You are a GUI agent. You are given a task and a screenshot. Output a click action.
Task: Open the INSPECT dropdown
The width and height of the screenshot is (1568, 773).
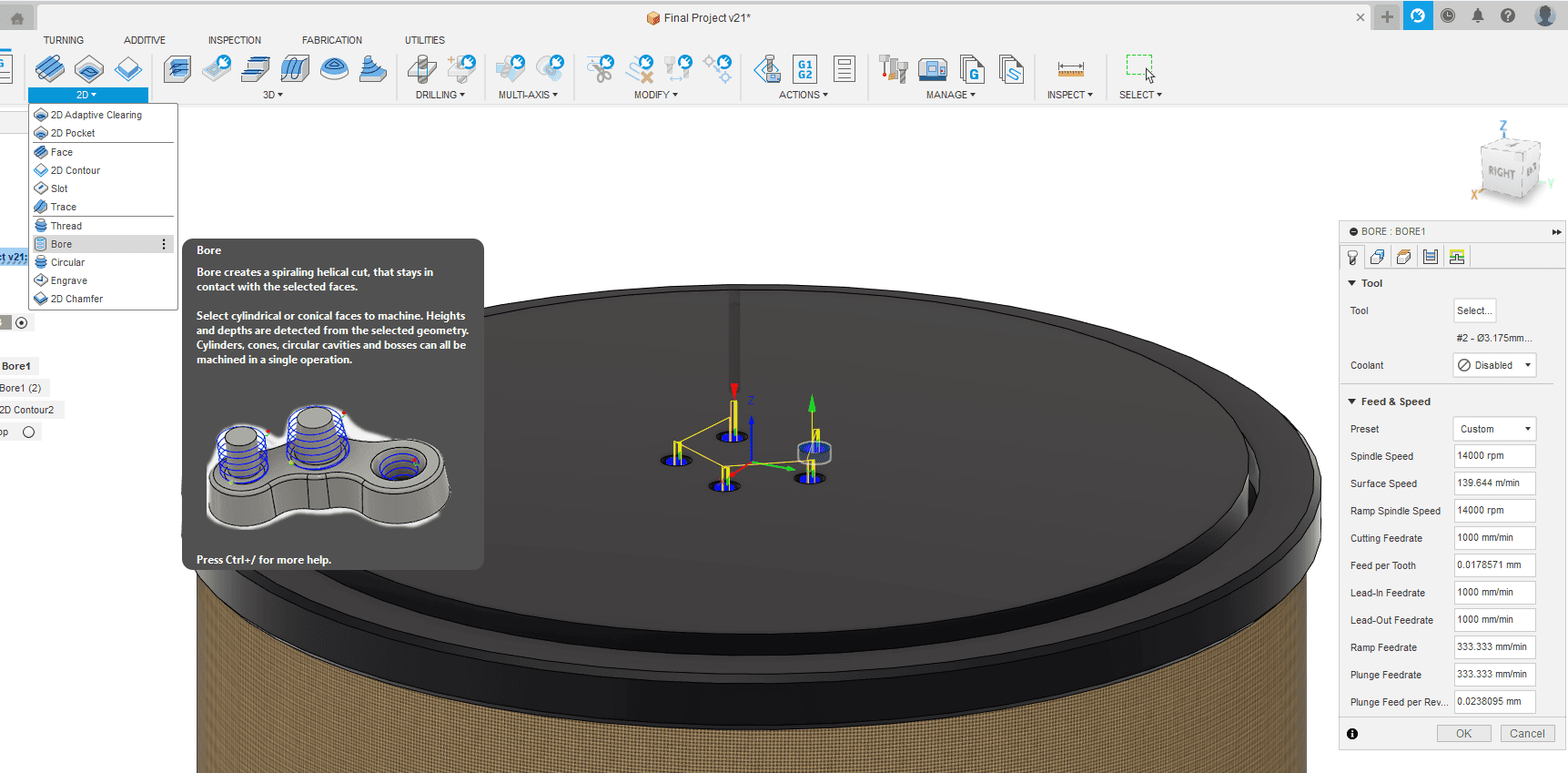tap(1070, 95)
